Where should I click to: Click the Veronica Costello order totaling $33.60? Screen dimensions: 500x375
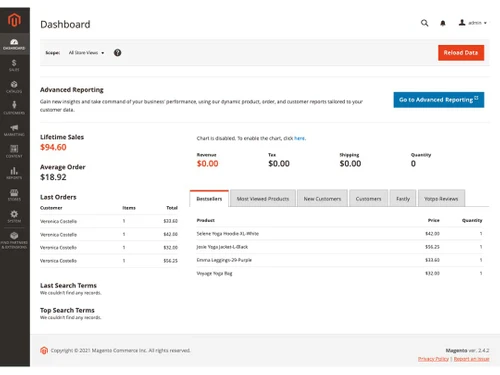click(109, 221)
